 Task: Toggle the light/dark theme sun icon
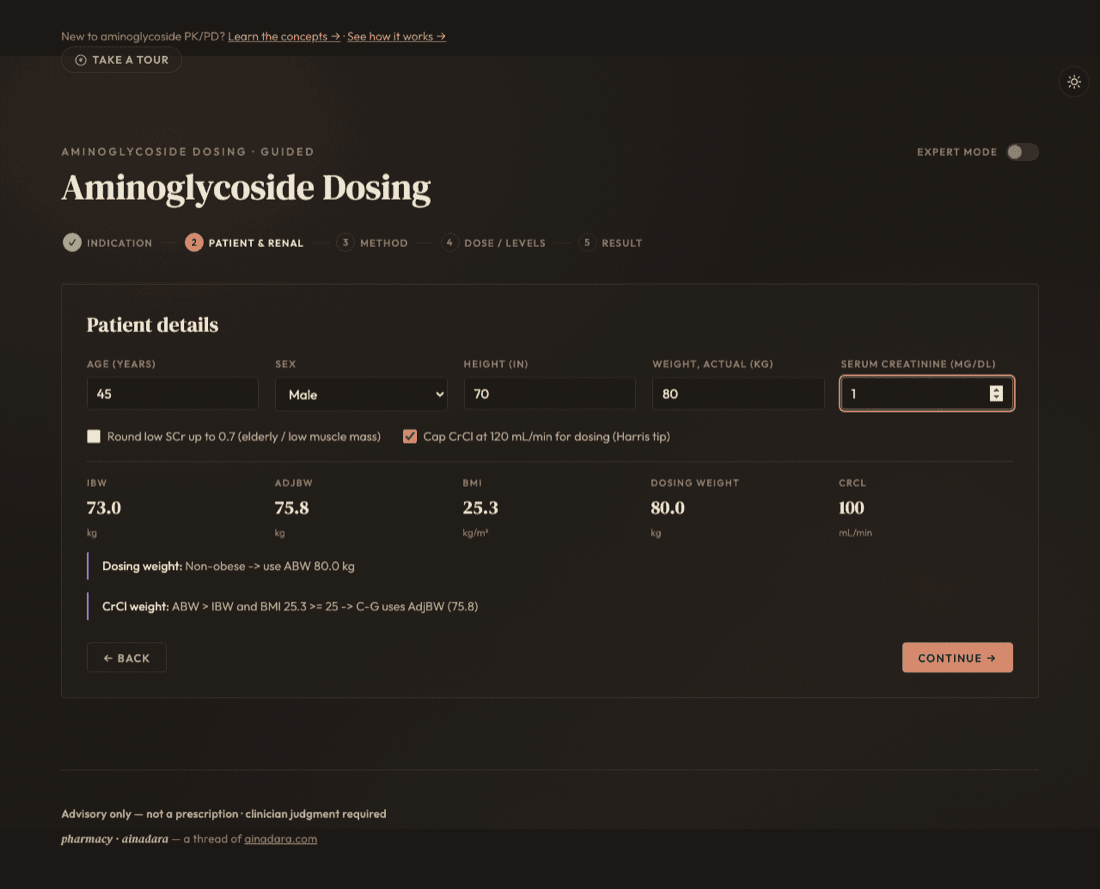tap(1073, 82)
